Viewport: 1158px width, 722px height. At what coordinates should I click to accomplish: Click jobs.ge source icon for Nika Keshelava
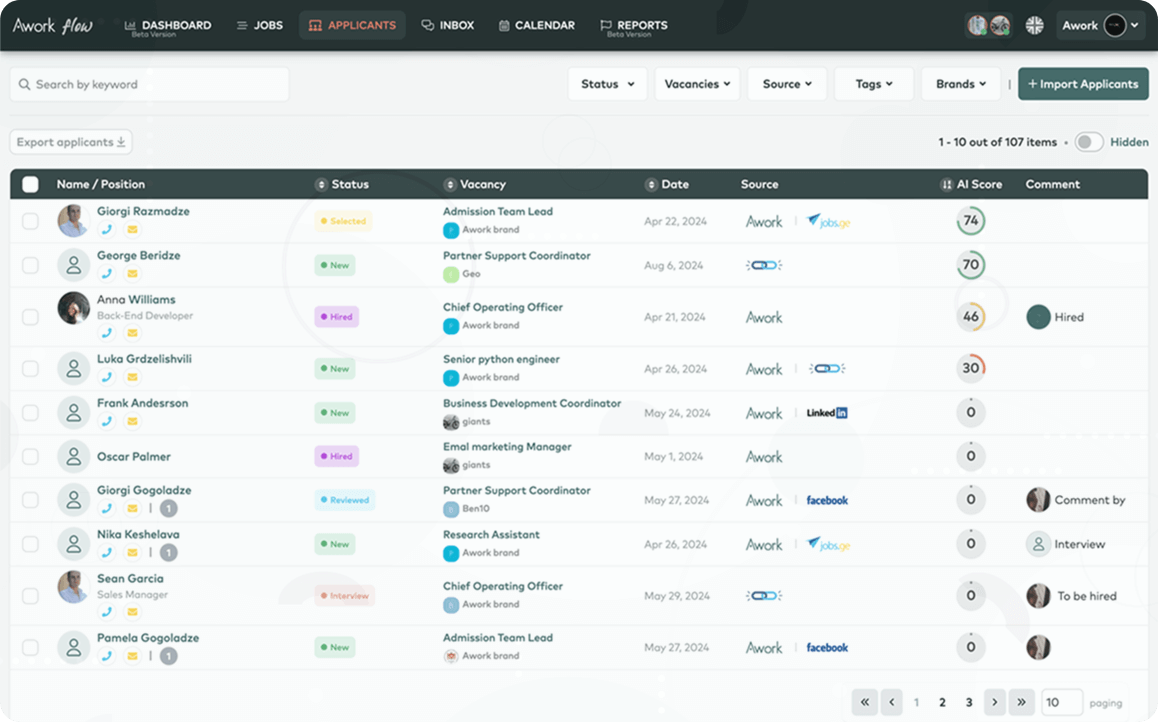pyautogui.click(x=828, y=544)
